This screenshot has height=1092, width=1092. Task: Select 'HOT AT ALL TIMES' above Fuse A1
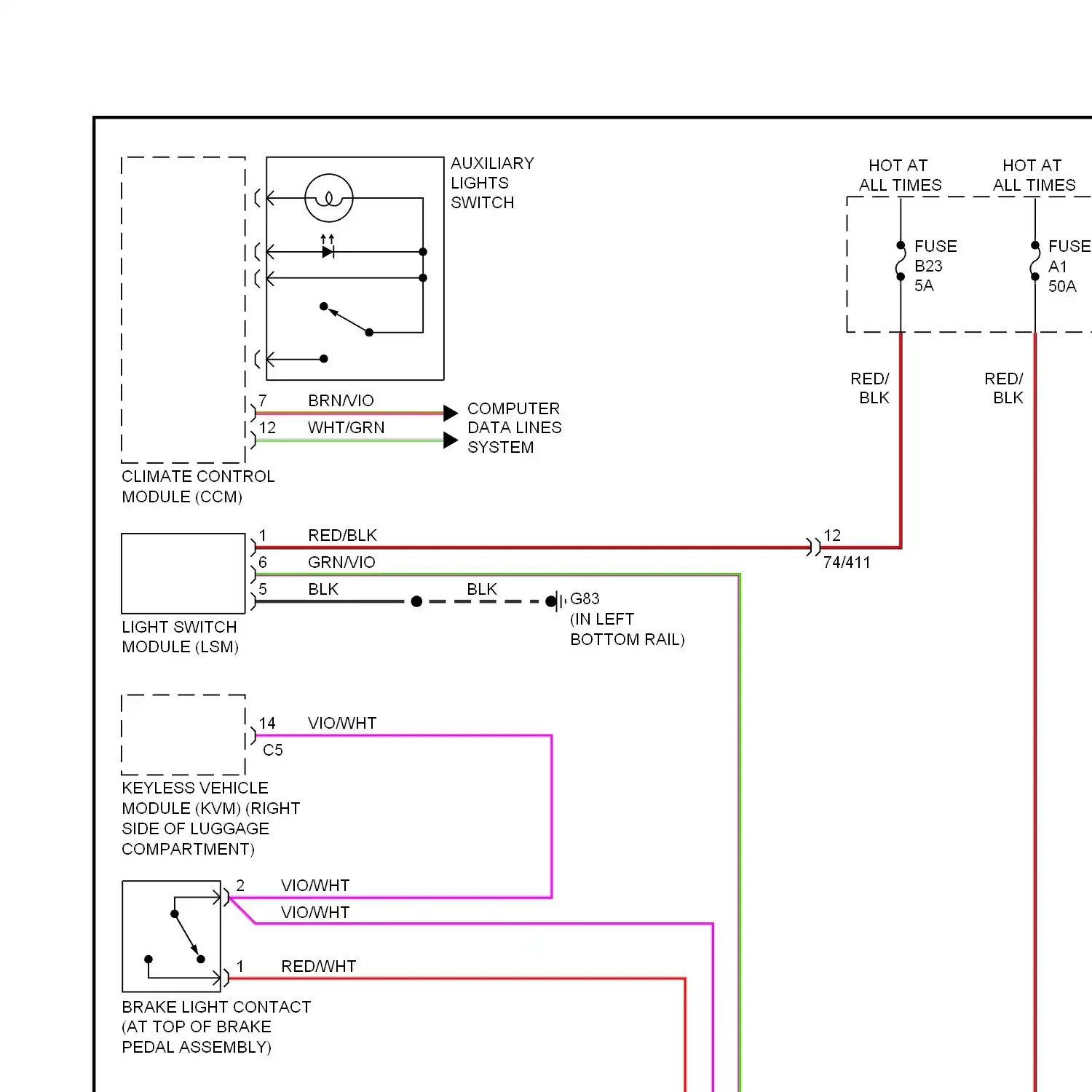1034,175
